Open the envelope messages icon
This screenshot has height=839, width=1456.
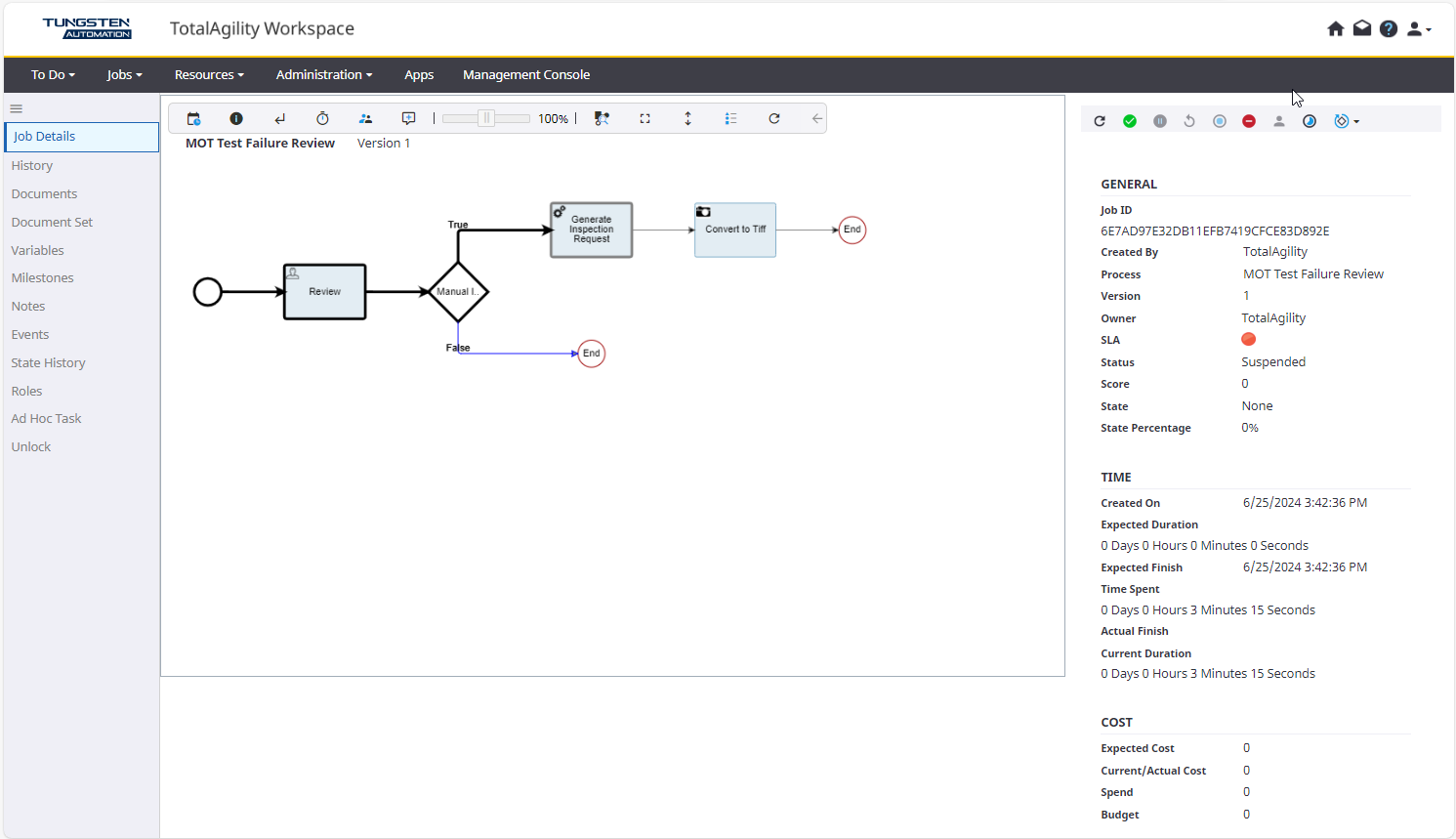(x=1362, y=29)
